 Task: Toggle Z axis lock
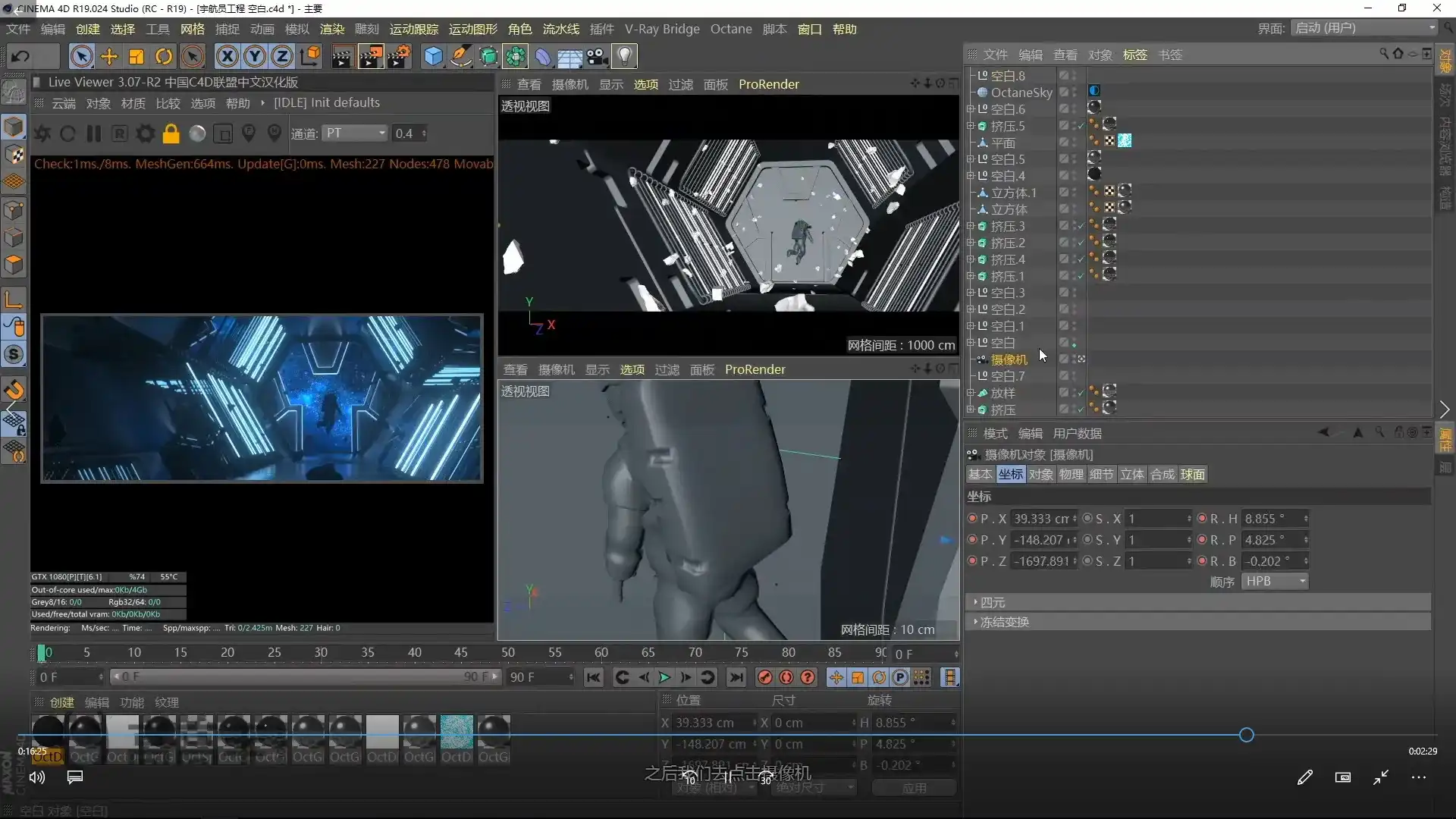pyautogui.click(x=282, y=56)
